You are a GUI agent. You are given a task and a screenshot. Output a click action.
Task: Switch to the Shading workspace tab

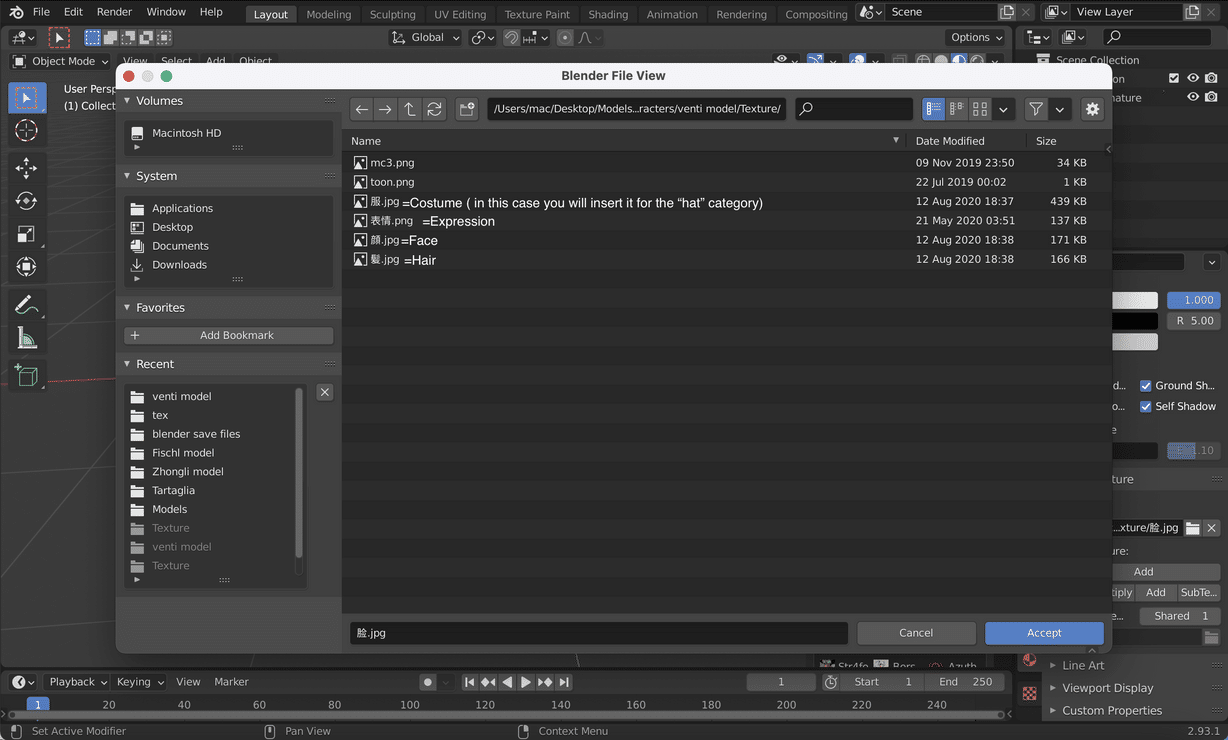pyautogui.click(x=607, y=13)
